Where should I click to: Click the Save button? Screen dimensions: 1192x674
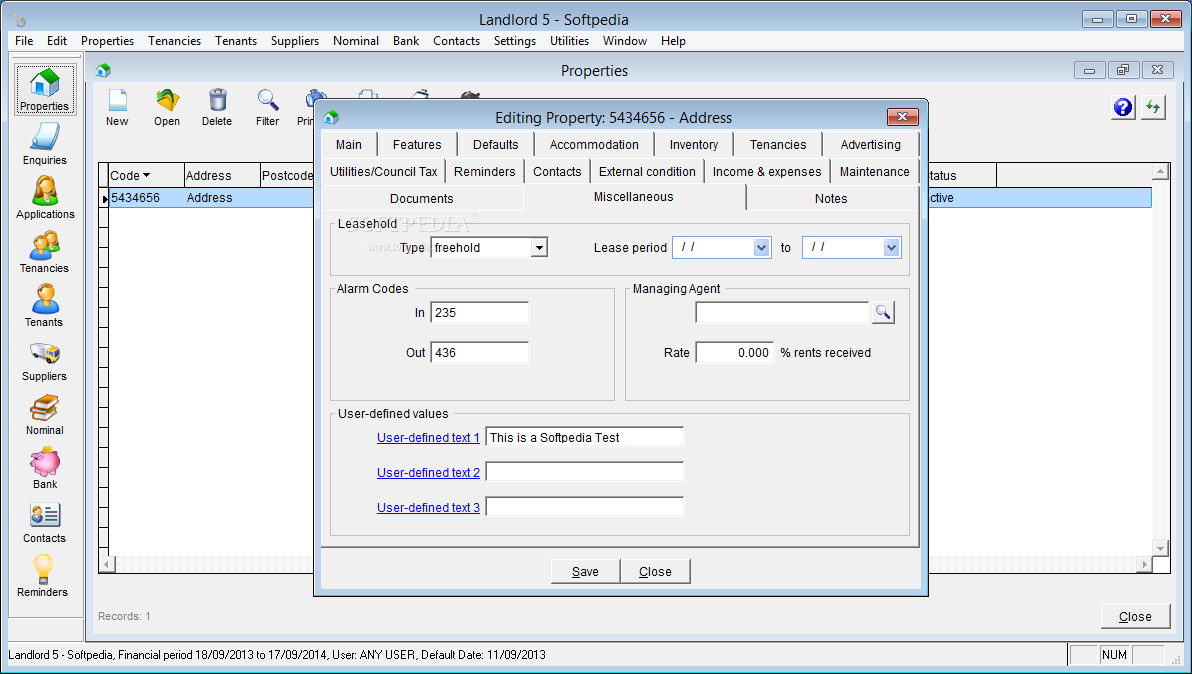[x=585, y=571]
